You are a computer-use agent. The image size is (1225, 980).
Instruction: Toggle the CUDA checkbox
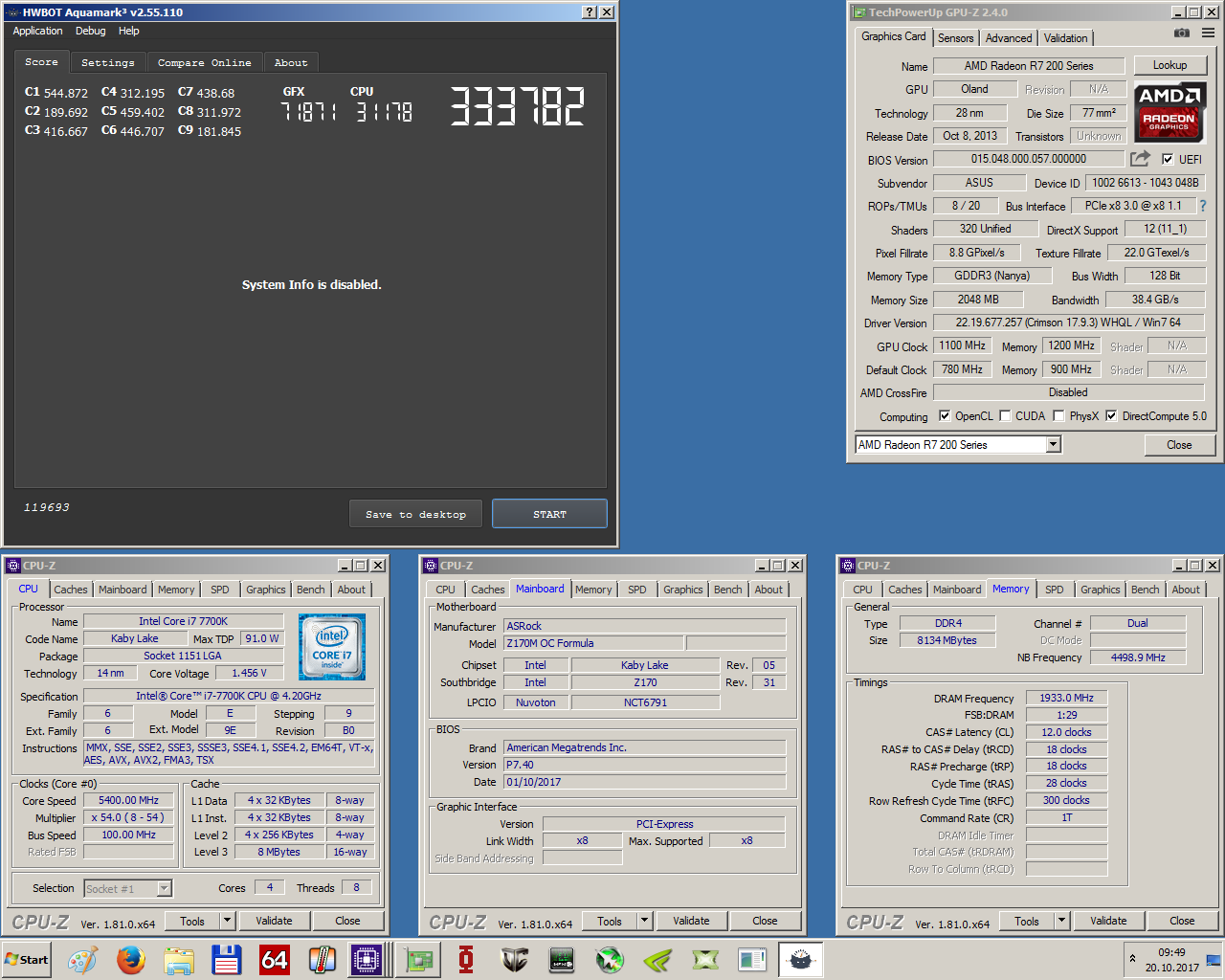tap(1005, 415)
